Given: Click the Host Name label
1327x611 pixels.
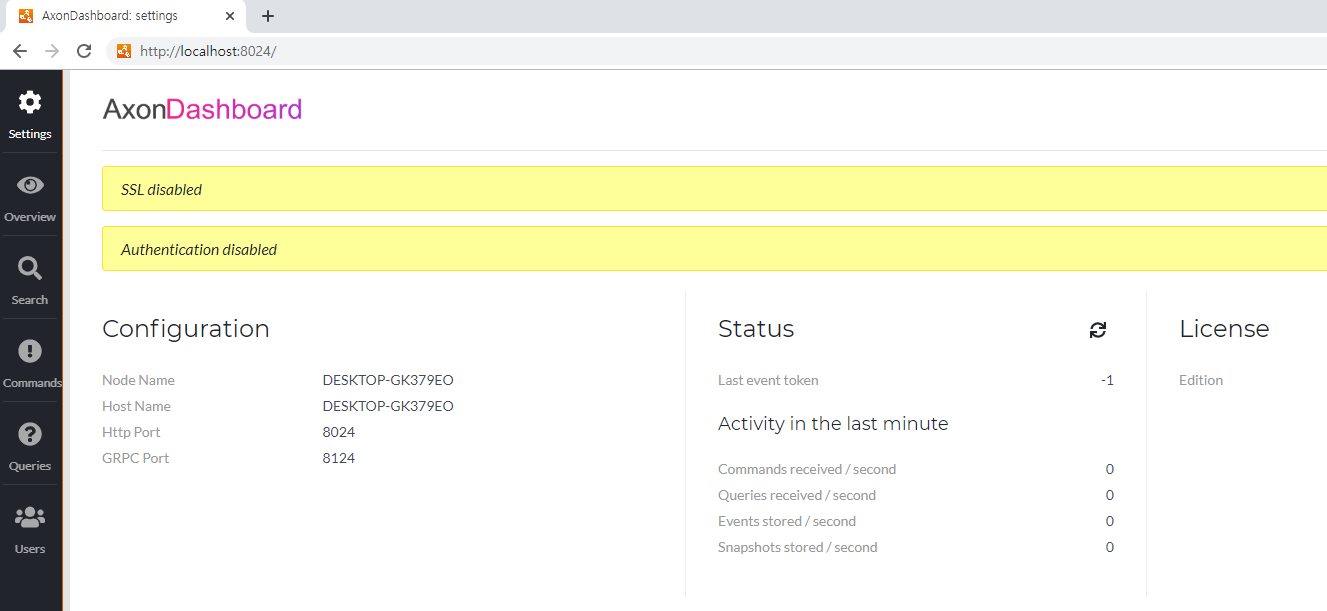Looking at the screenshot, I should [136, 406].
